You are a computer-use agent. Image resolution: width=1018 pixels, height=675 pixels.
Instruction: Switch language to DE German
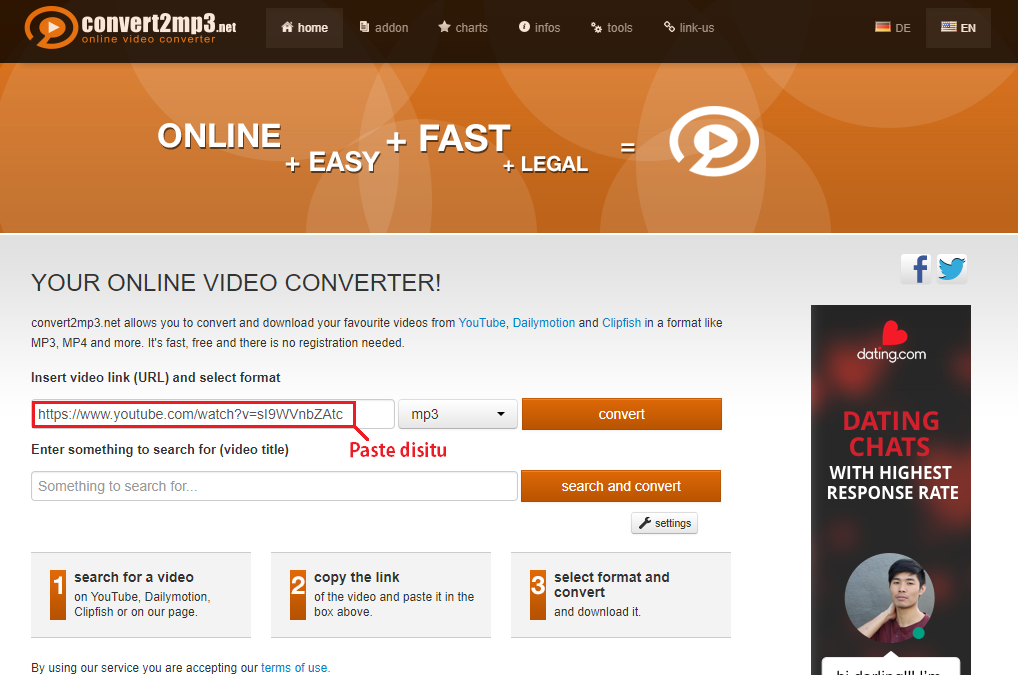(x=893, y=28)
